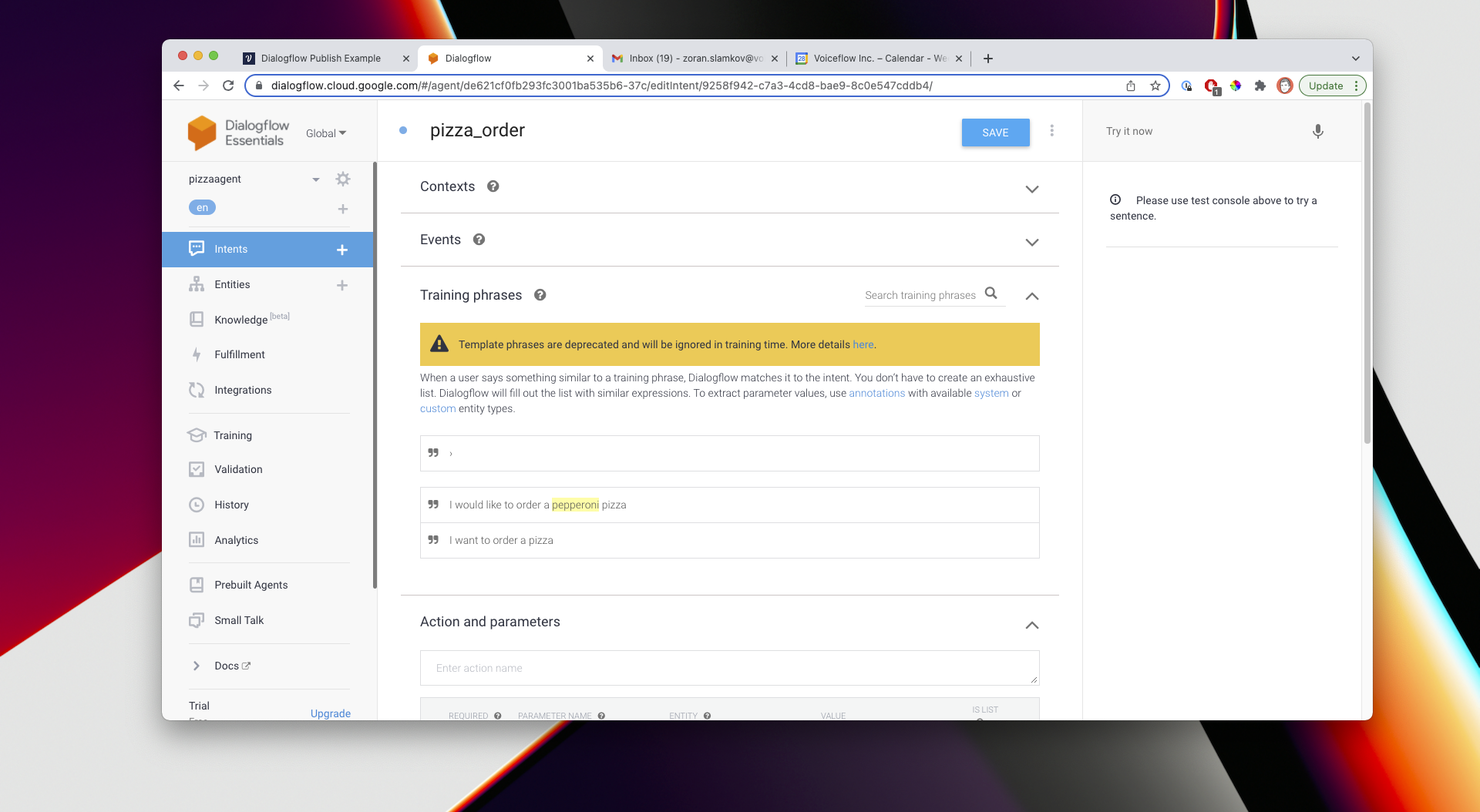Screen dimensions: 1480x812
Task: Open the Global region dropdown
Action: click(326, 133)
